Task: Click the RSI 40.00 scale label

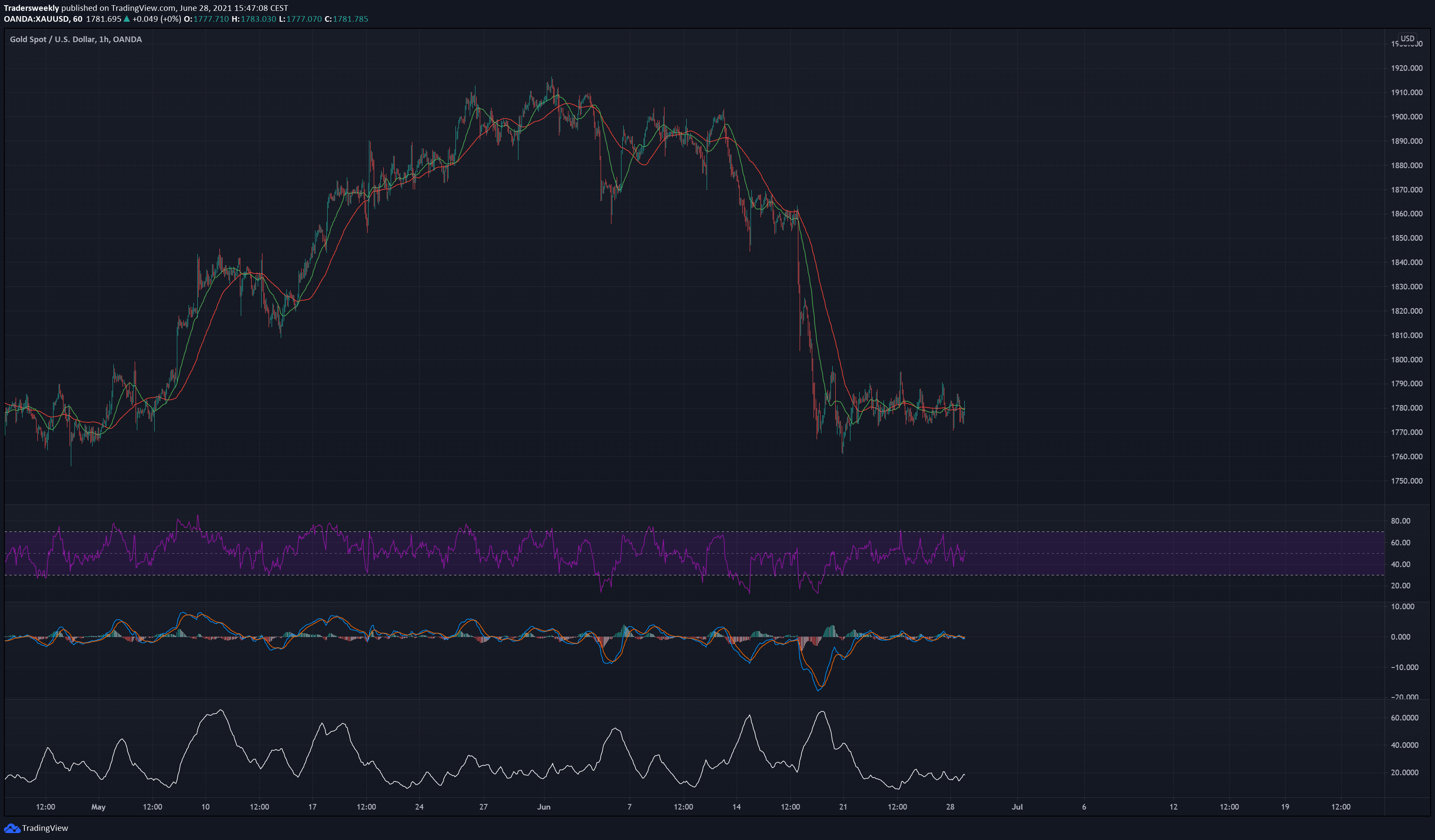Action: (x=1400, y=564)
